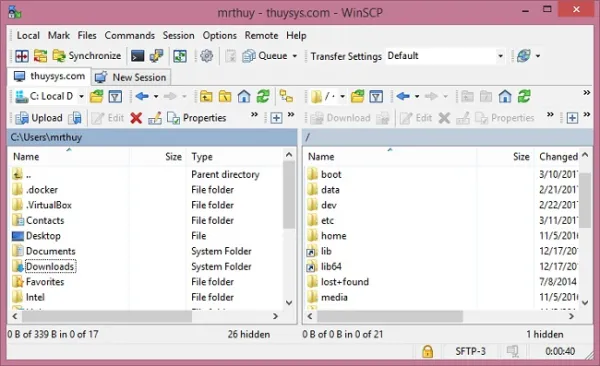Image resolution: width=600 pixels, height=366 pixels.
Task: Click the Synchronize button
Action: 87,56
